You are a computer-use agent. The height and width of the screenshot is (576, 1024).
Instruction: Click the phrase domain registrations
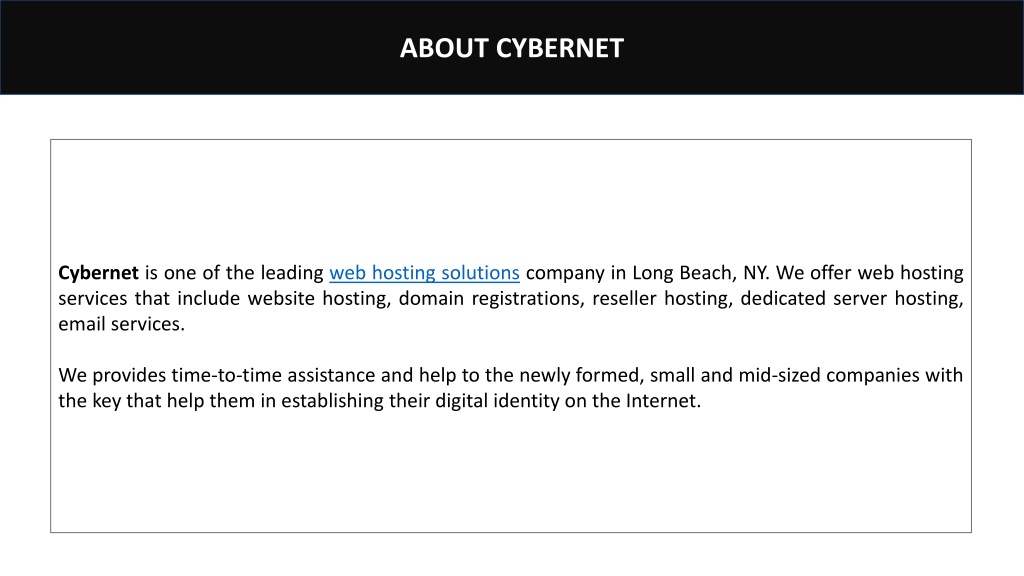click(x=491, y=298)
